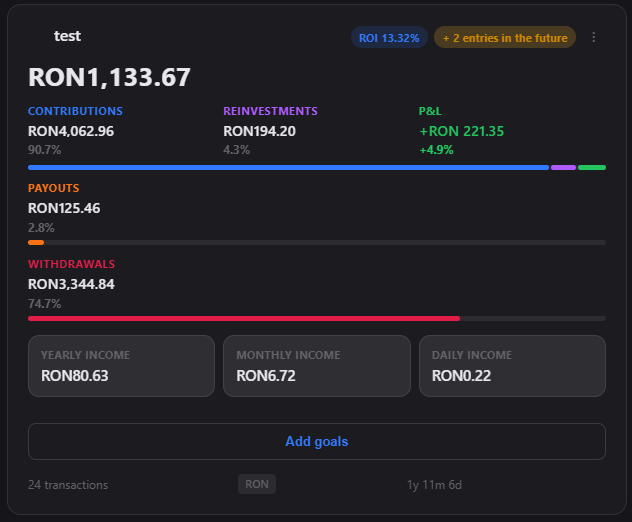The width and height of the screenshot is (632, 522).
Task: Click the RON194.20 reinvestments value
Action: click(260, 131)
